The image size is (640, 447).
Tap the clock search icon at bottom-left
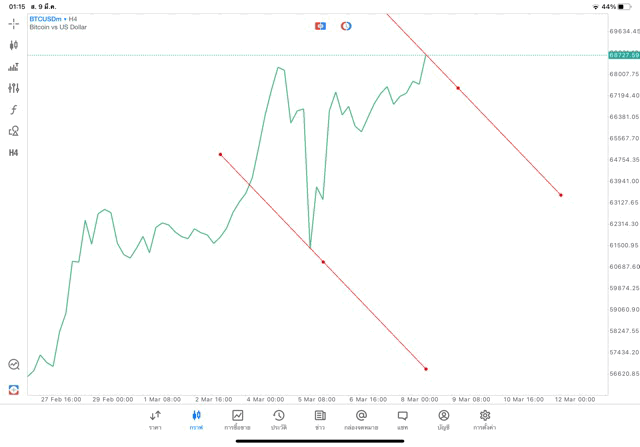[14, 365]
